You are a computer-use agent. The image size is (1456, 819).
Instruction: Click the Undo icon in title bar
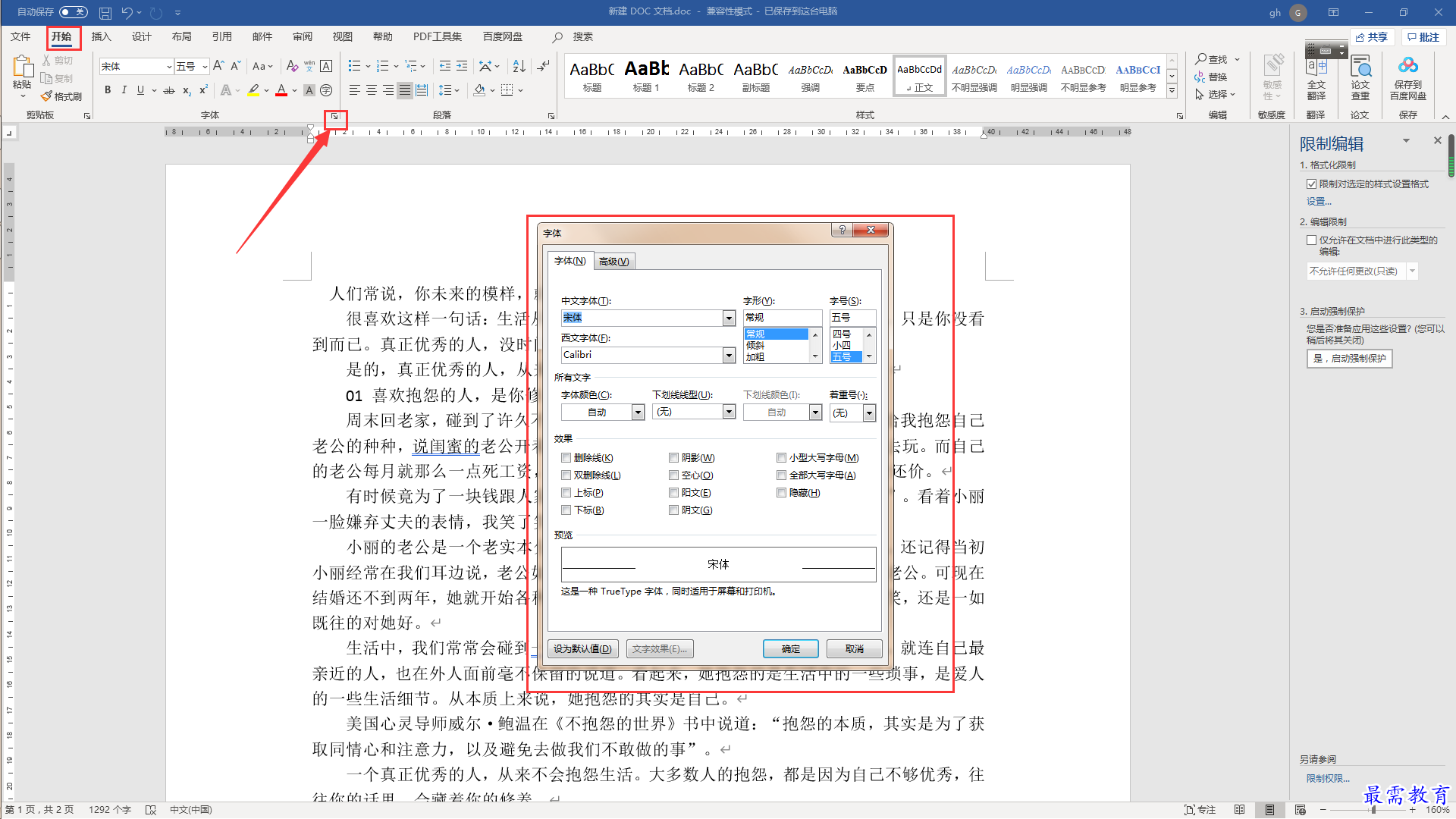(x=127, y=13)
